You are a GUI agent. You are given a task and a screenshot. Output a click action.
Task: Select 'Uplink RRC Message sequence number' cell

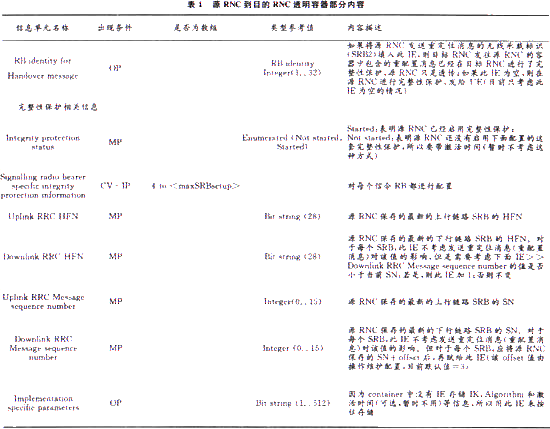click(43, 302)
